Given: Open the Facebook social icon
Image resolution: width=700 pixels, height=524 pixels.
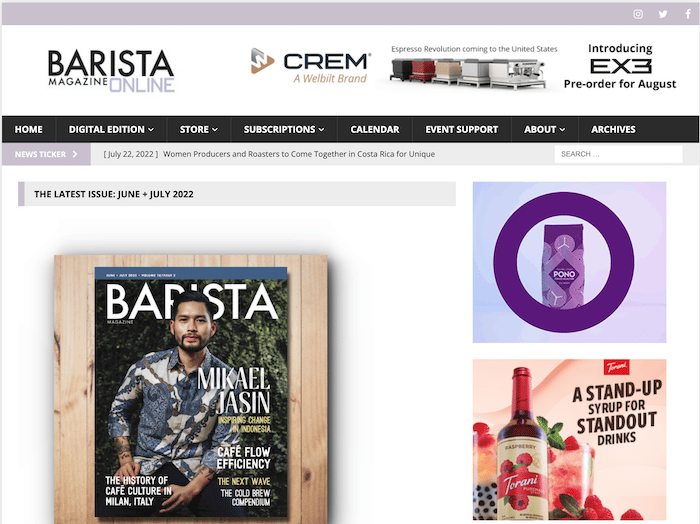Looking at the screenshot, I should point(688,14).
